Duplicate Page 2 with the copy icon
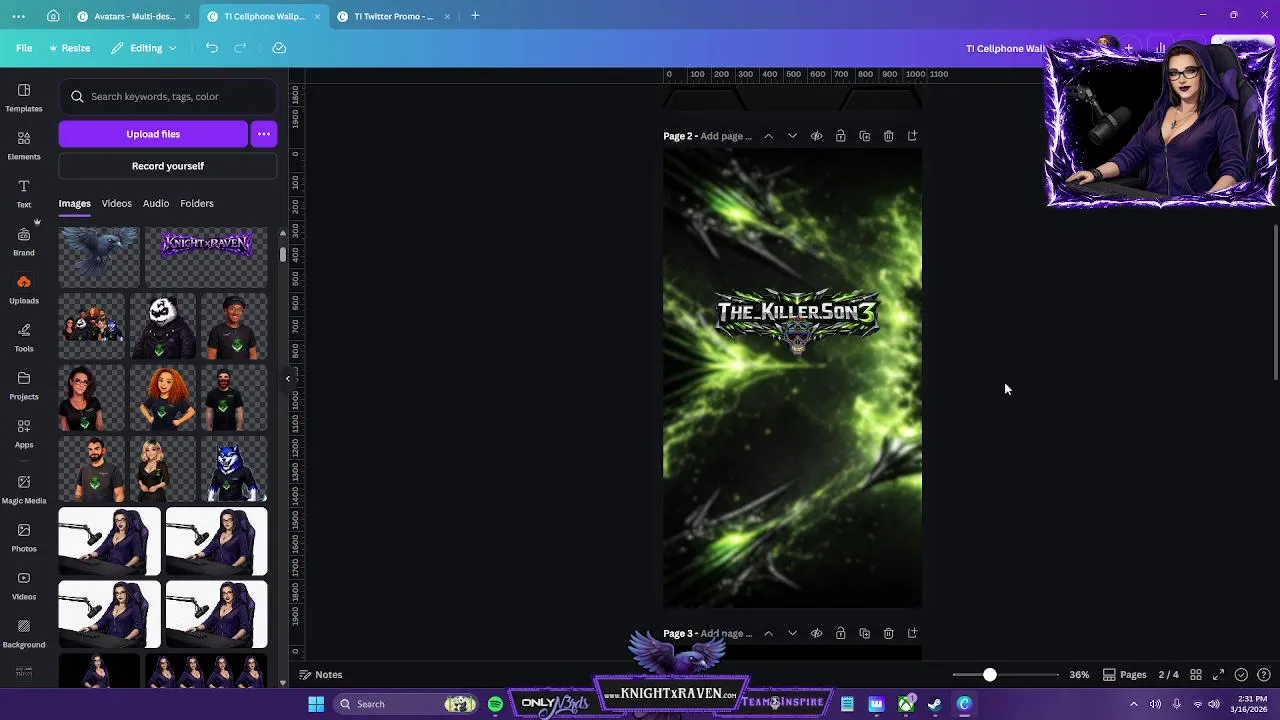The image size is (1280, 720). 864,136
